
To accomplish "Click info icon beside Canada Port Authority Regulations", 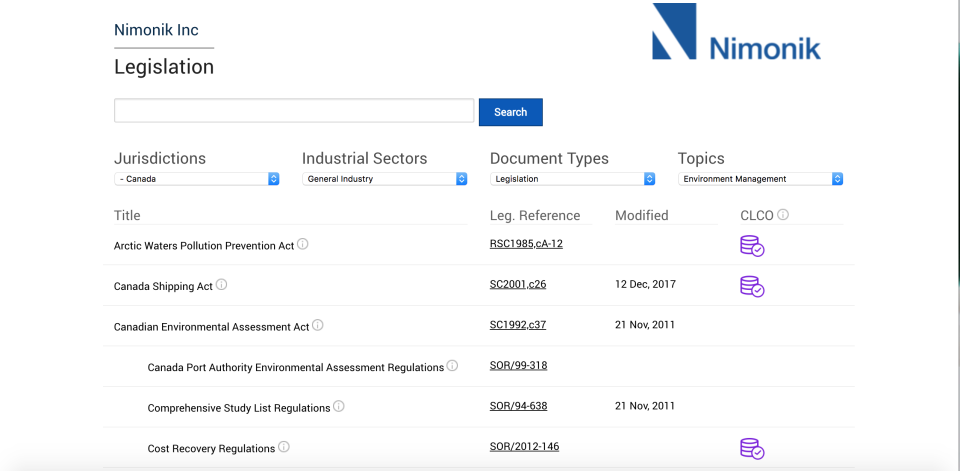I will [452, 366].
